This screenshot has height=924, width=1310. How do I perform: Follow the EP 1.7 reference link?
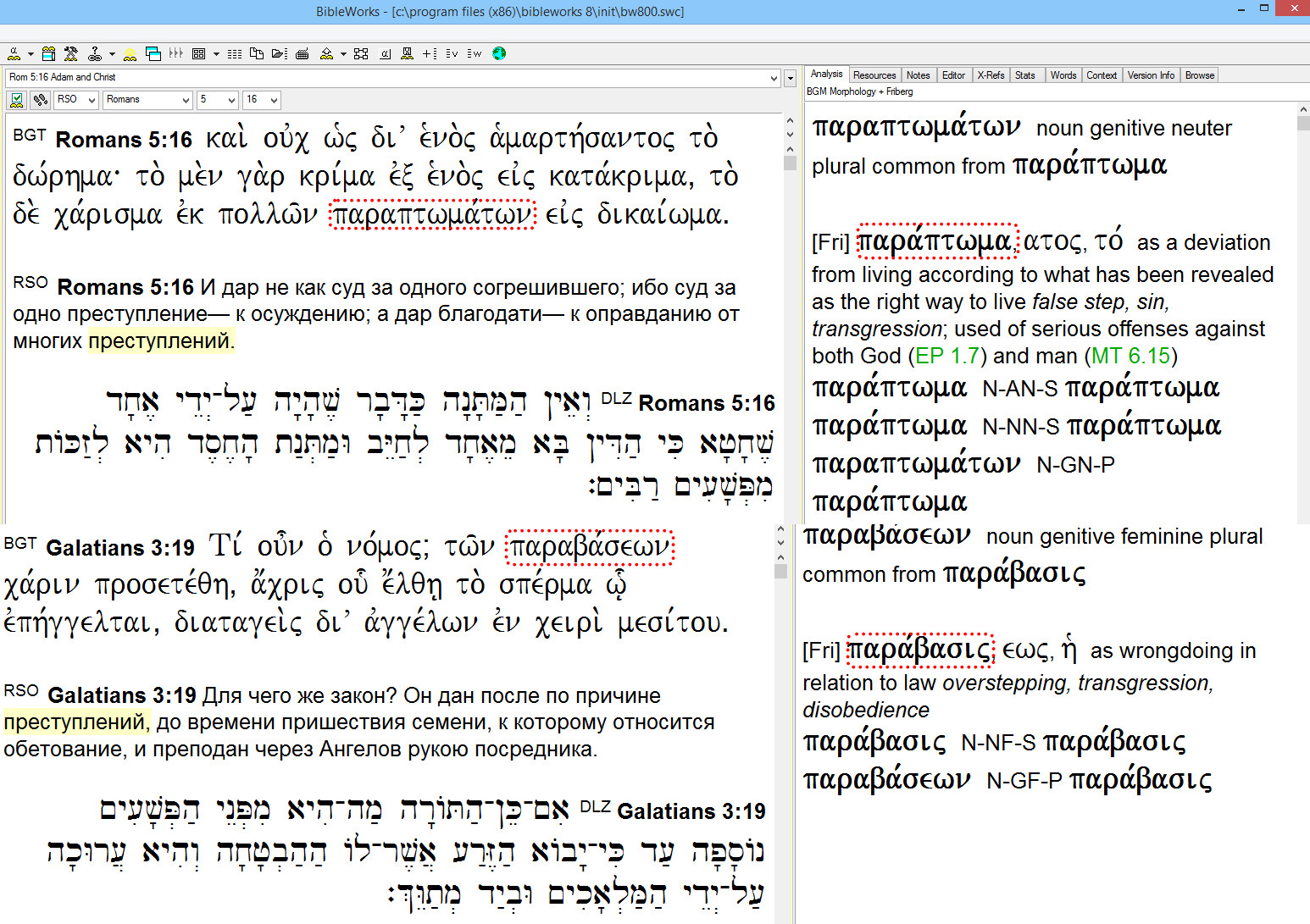point(947,356)
